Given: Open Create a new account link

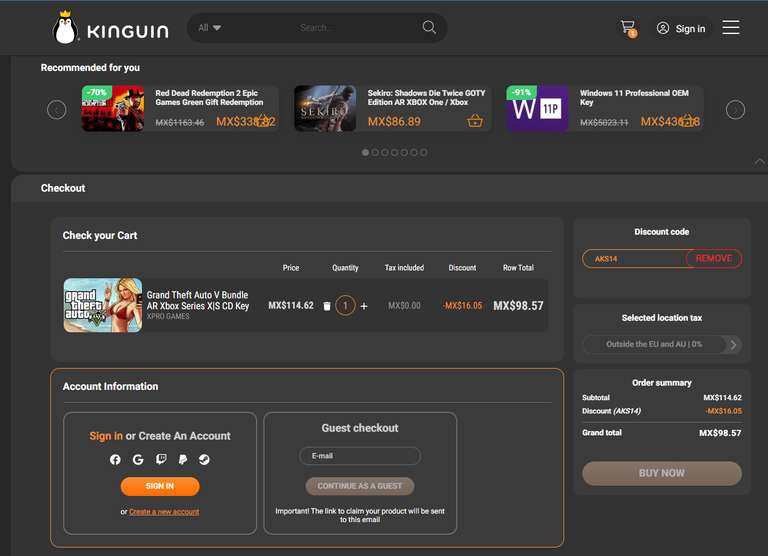Looking at the screenshot, I should click(x=164, y=511).
